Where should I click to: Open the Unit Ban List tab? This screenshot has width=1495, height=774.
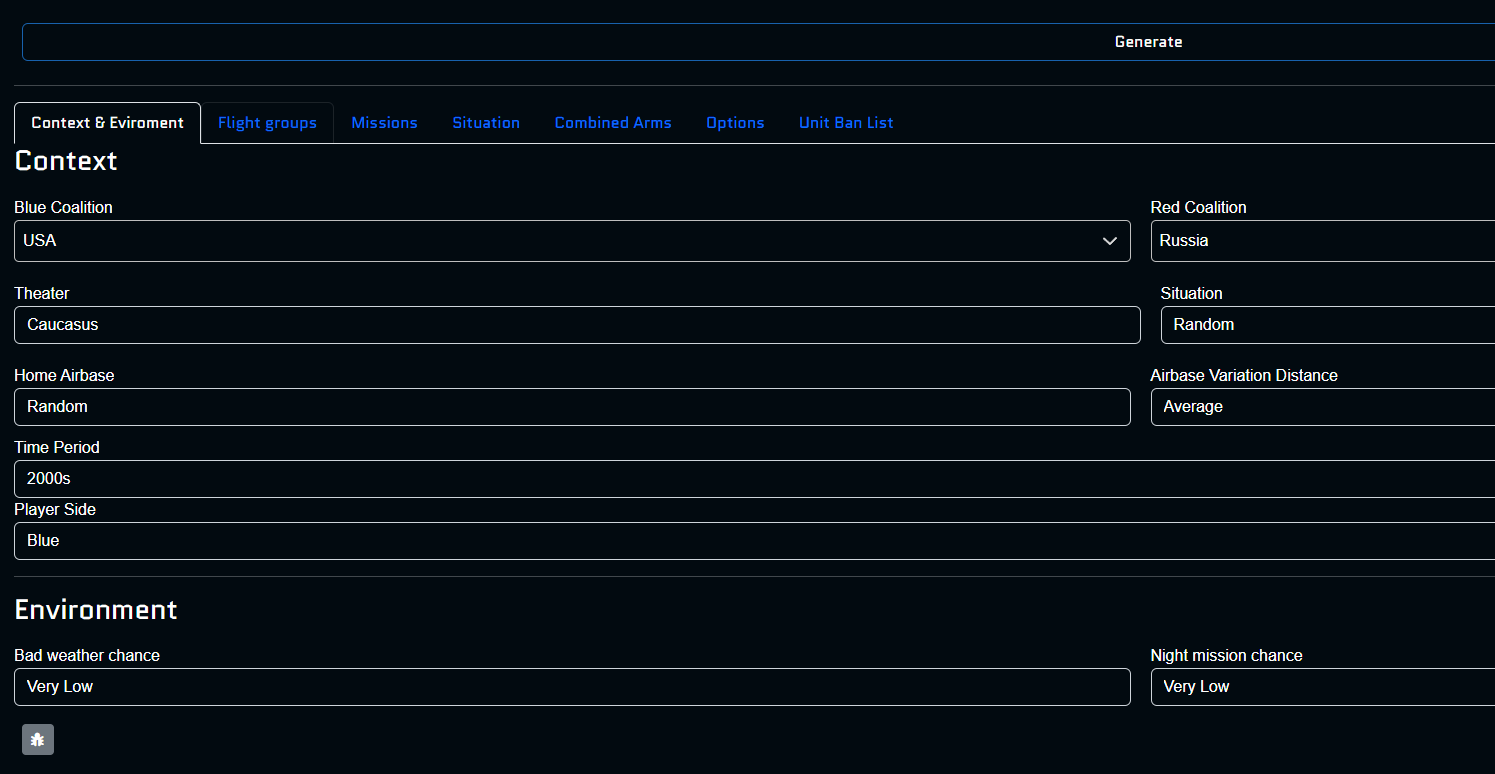[846, 123]
